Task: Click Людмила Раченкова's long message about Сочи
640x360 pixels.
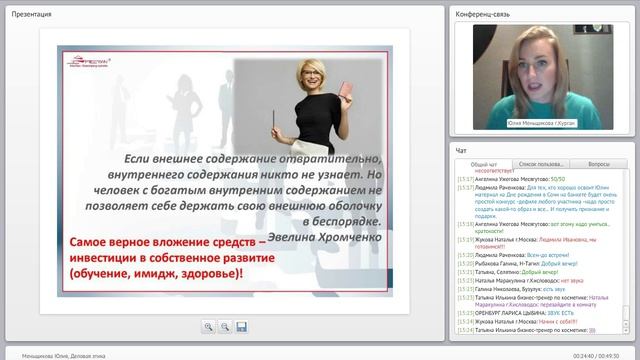Action: [x=546, y=202]
